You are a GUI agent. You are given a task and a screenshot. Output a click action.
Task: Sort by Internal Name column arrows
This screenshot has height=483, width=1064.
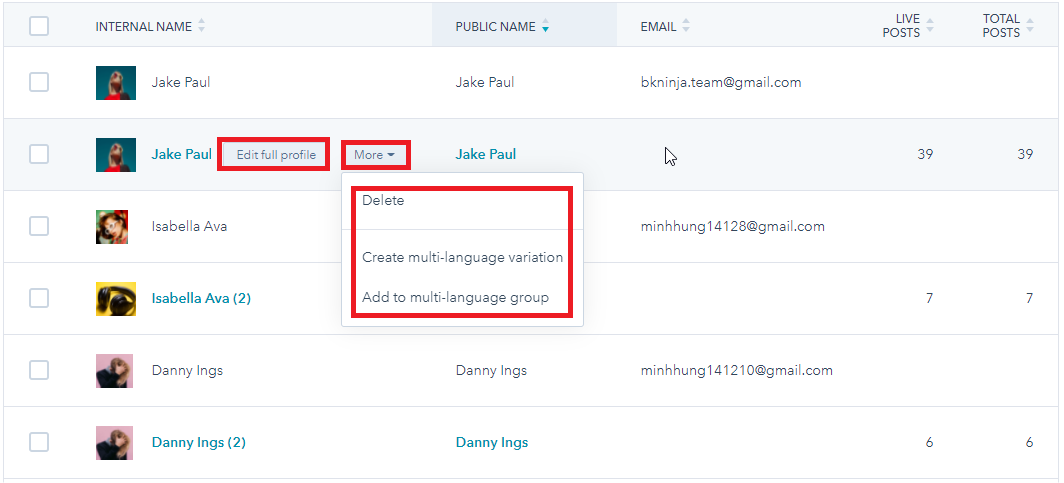(x=201, y=27)
